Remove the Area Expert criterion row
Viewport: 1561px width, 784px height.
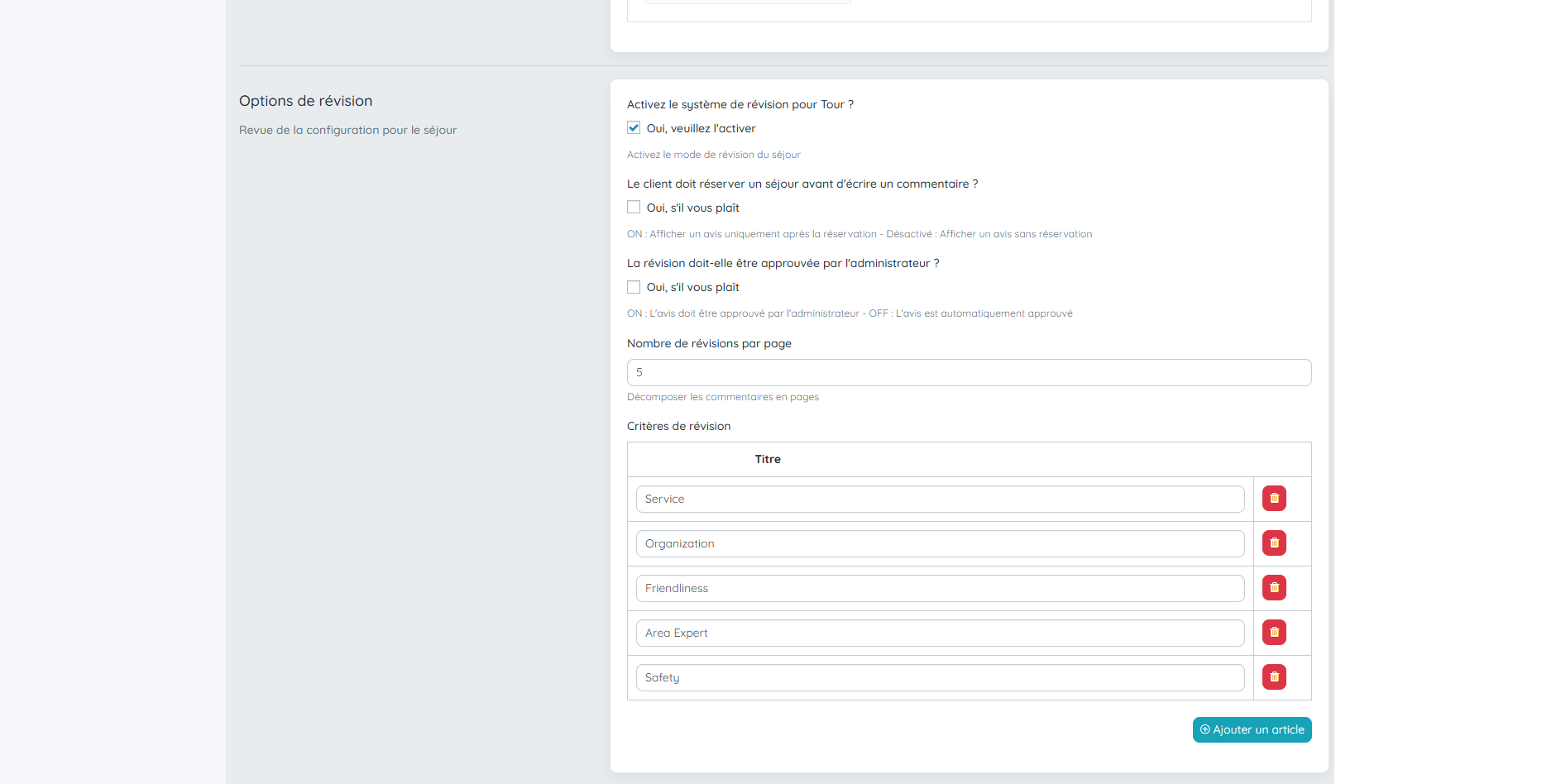pos(1274,633)
